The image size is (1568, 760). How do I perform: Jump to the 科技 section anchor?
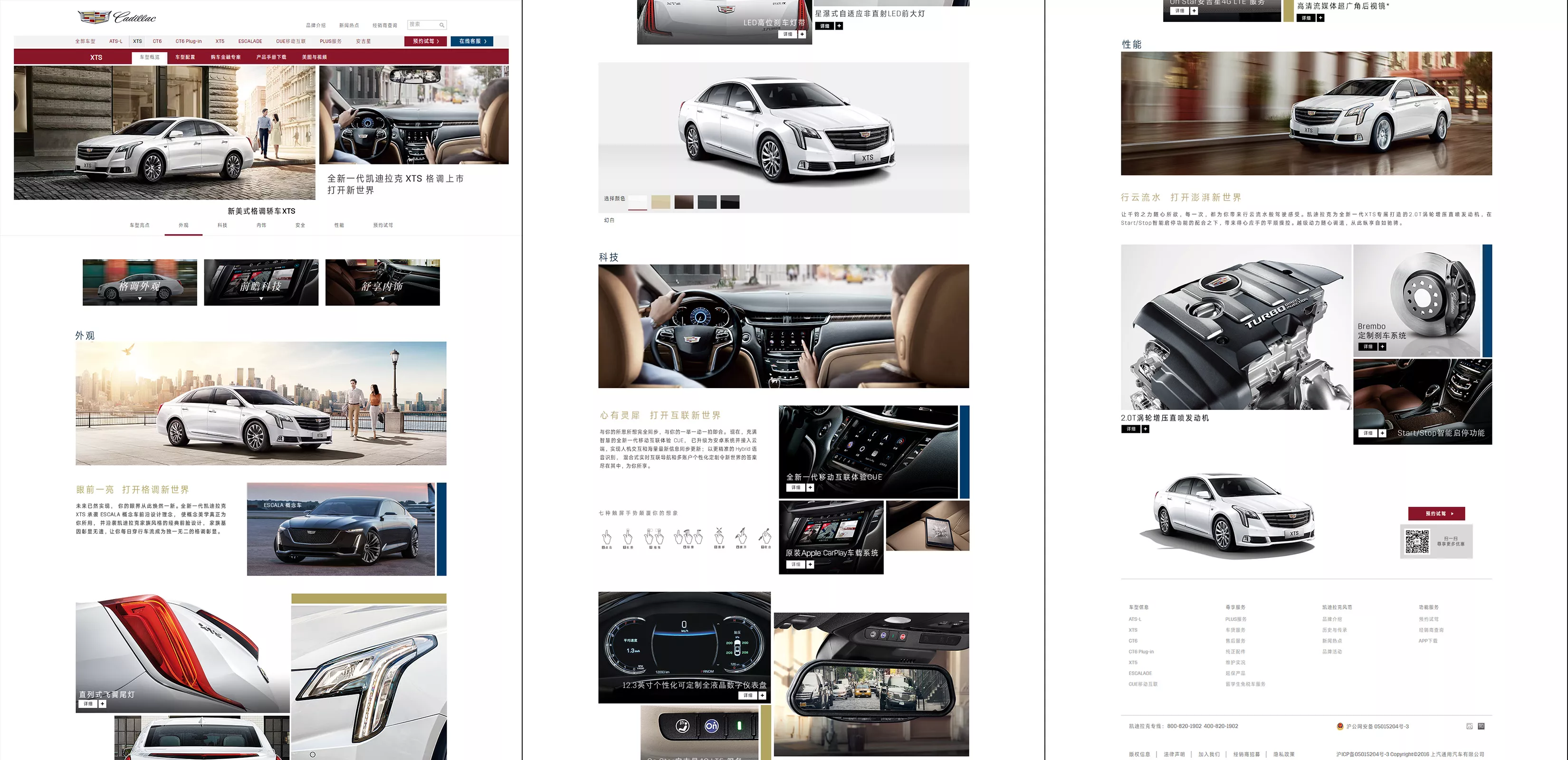point(222,225)
